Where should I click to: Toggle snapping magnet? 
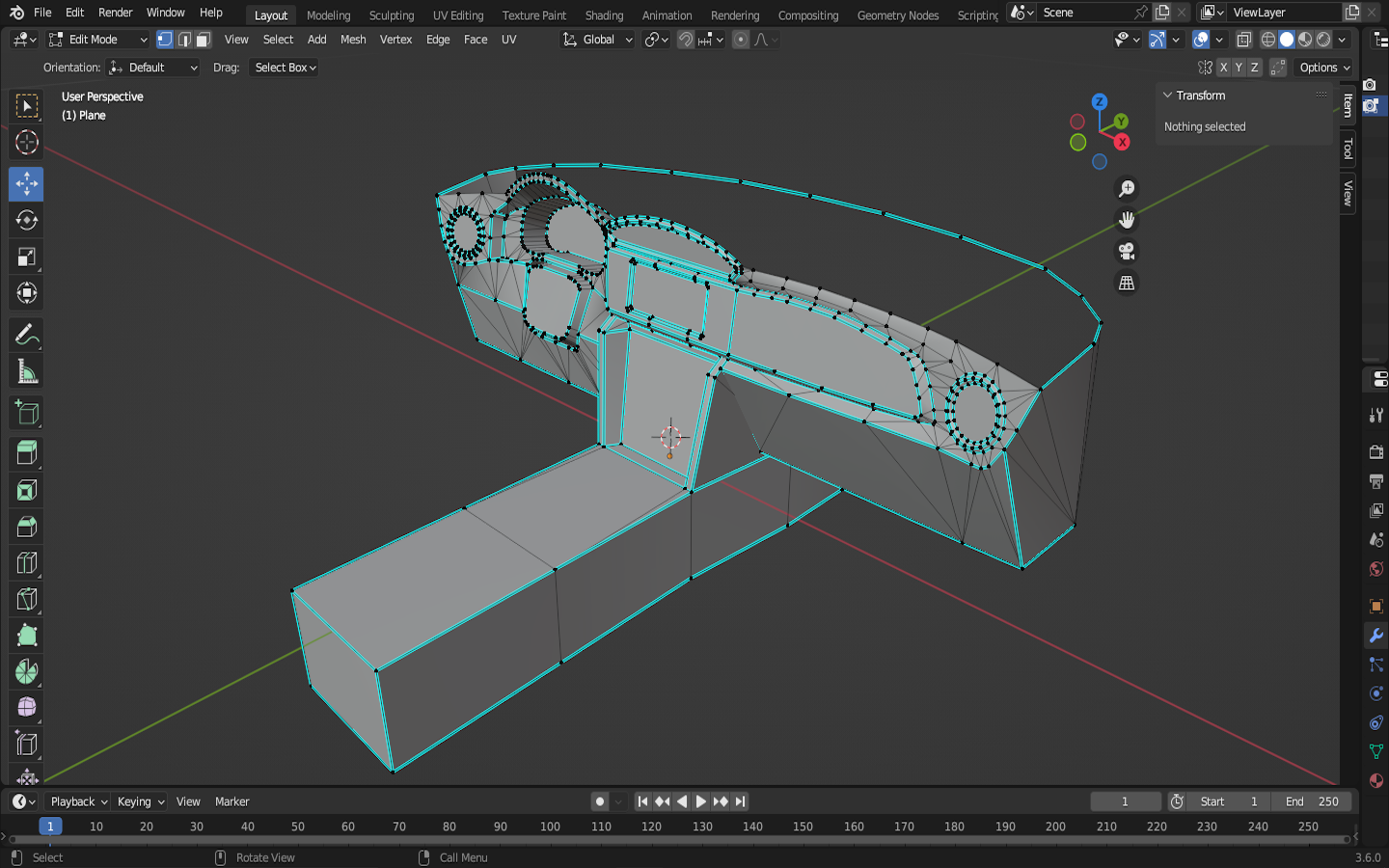(686, 40)
